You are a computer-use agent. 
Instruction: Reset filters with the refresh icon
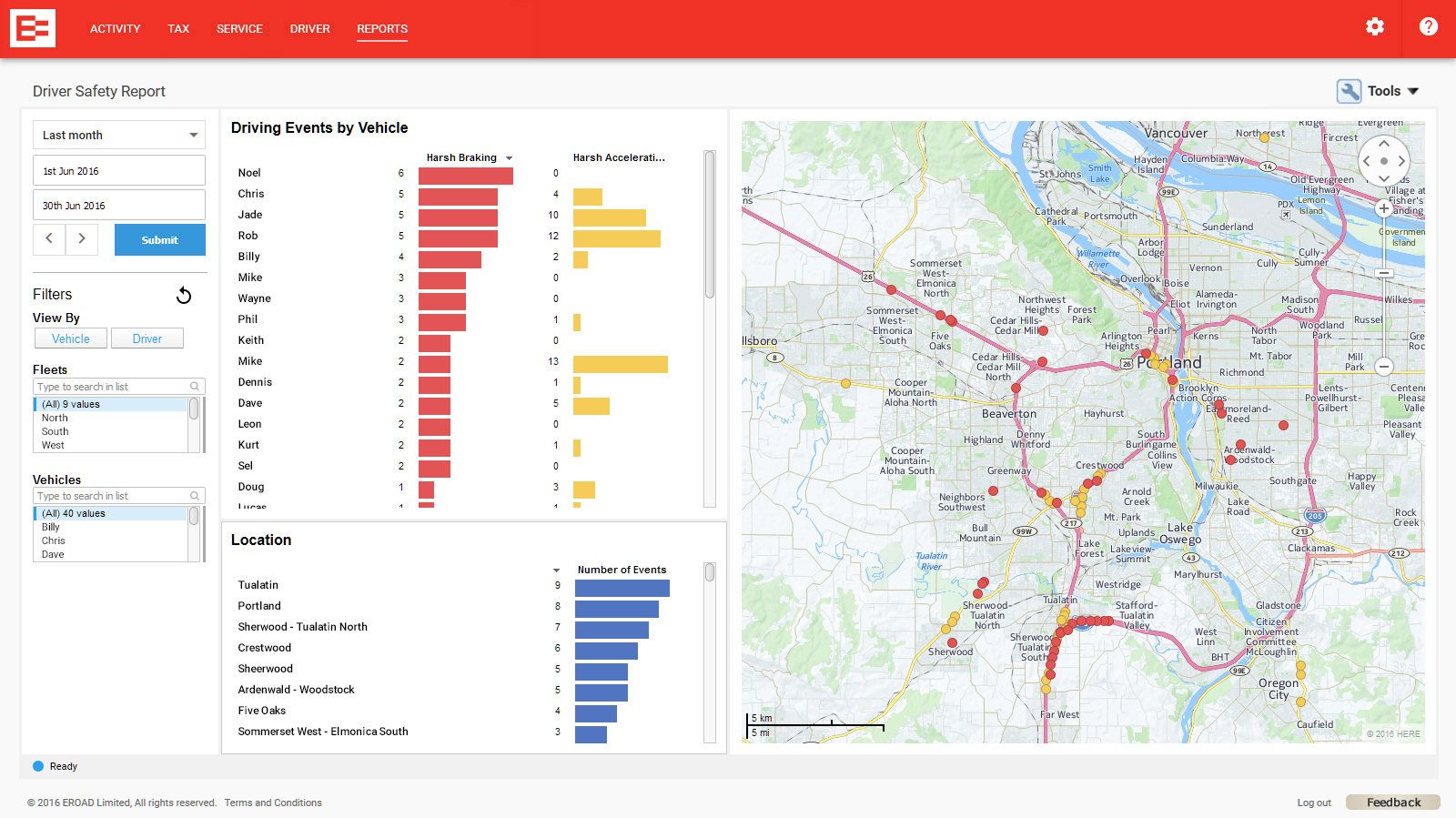click(184, 295)
